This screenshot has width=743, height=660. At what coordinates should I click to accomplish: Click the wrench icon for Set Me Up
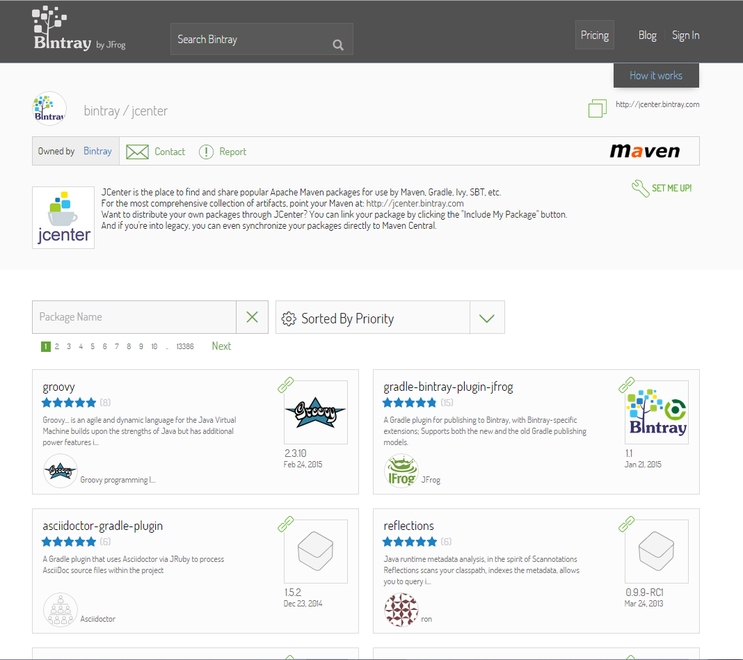[640, 188]
